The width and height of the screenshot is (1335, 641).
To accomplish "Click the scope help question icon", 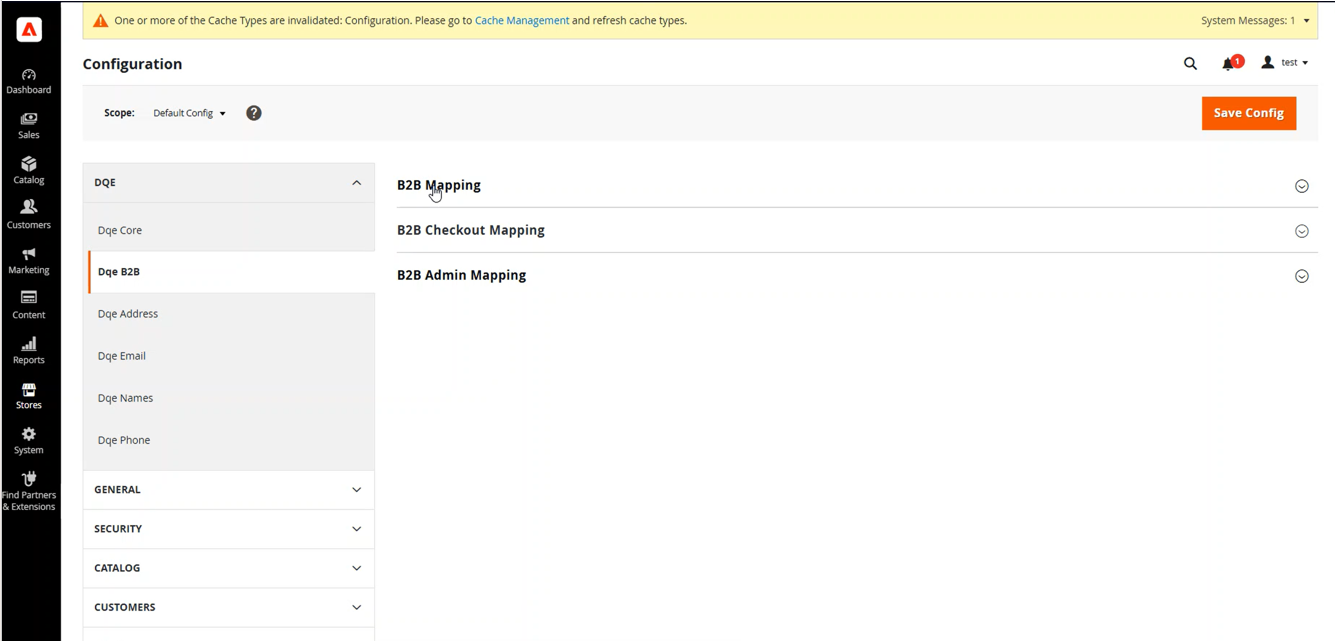I will (x=254, y=113).
